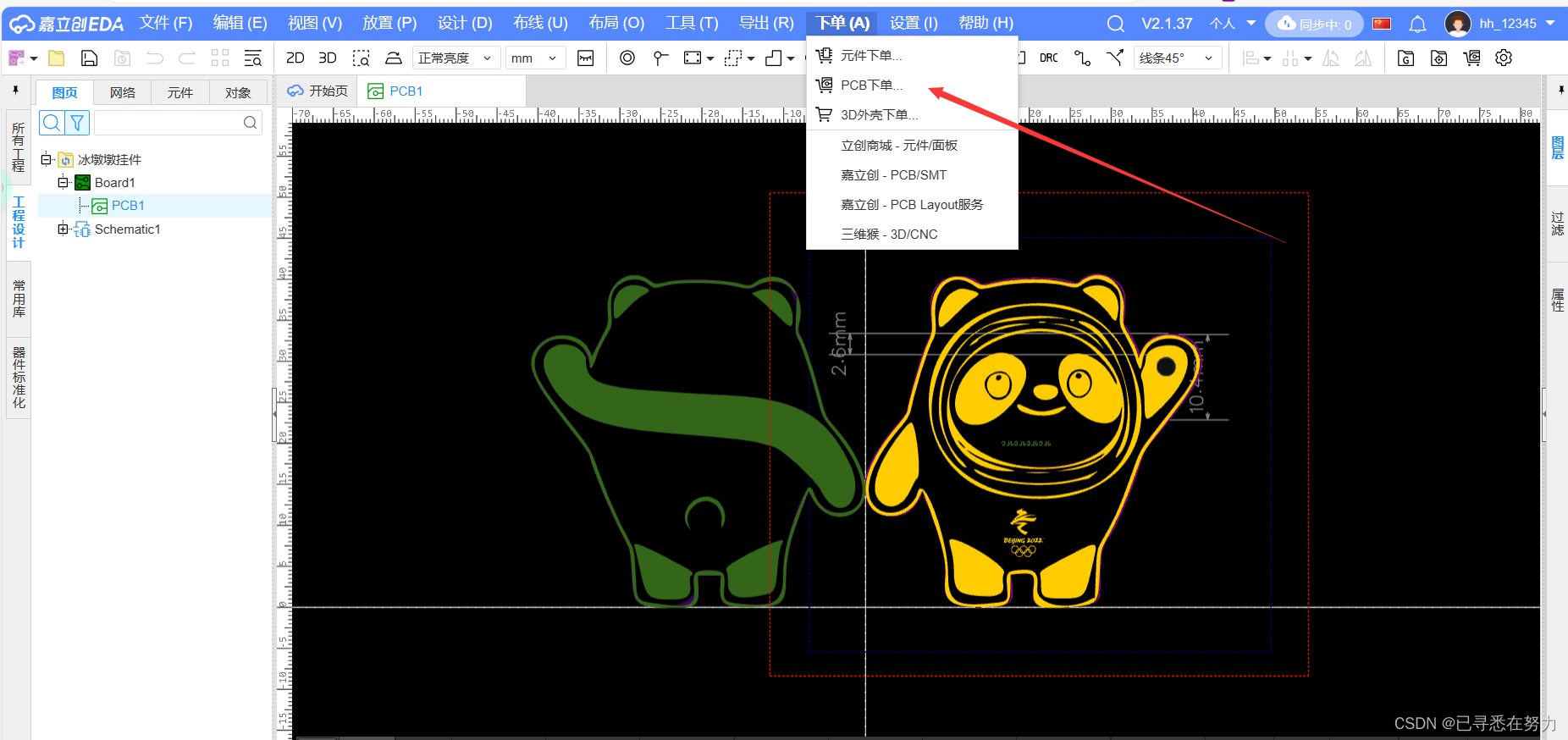The width and height of the screenshot is (1568, 740).
Task: Click the search icon in the tree filter
Action: [52, 123]
